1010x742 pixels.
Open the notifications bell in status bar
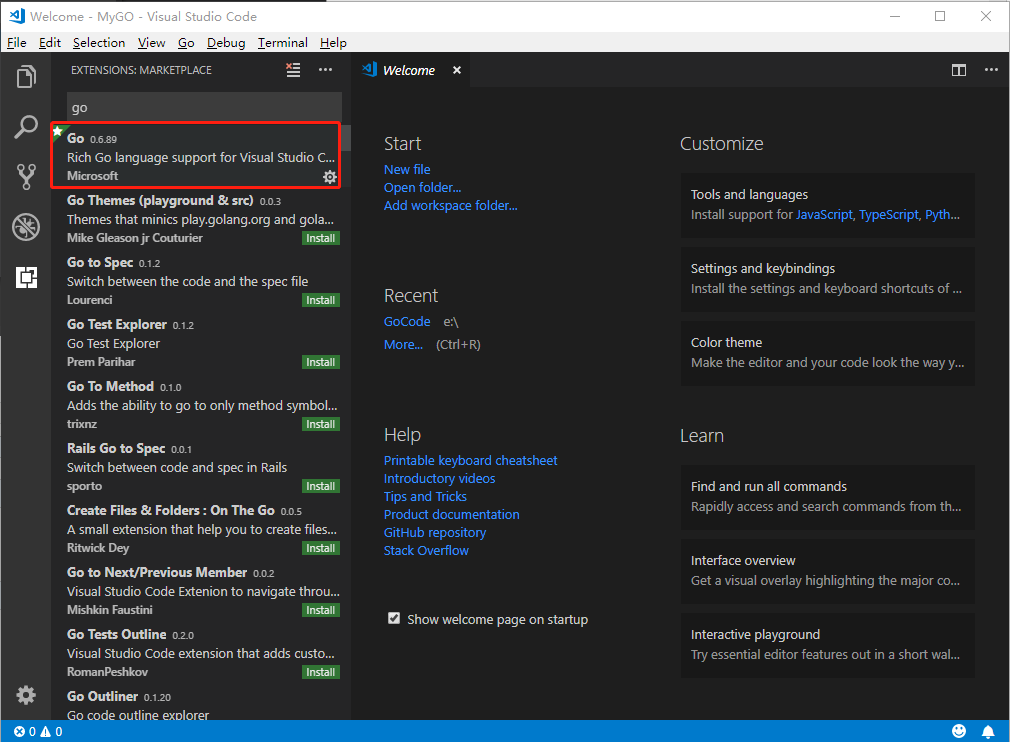(x=989, y=731)
